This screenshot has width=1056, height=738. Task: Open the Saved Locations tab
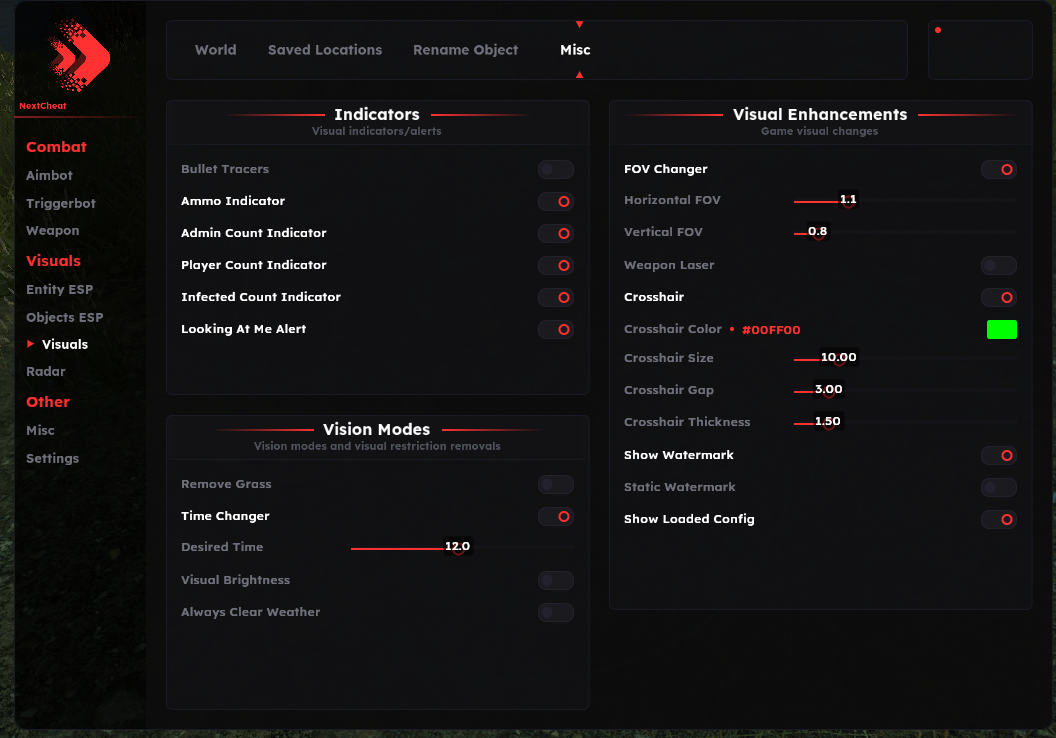[x=325, y=49]
